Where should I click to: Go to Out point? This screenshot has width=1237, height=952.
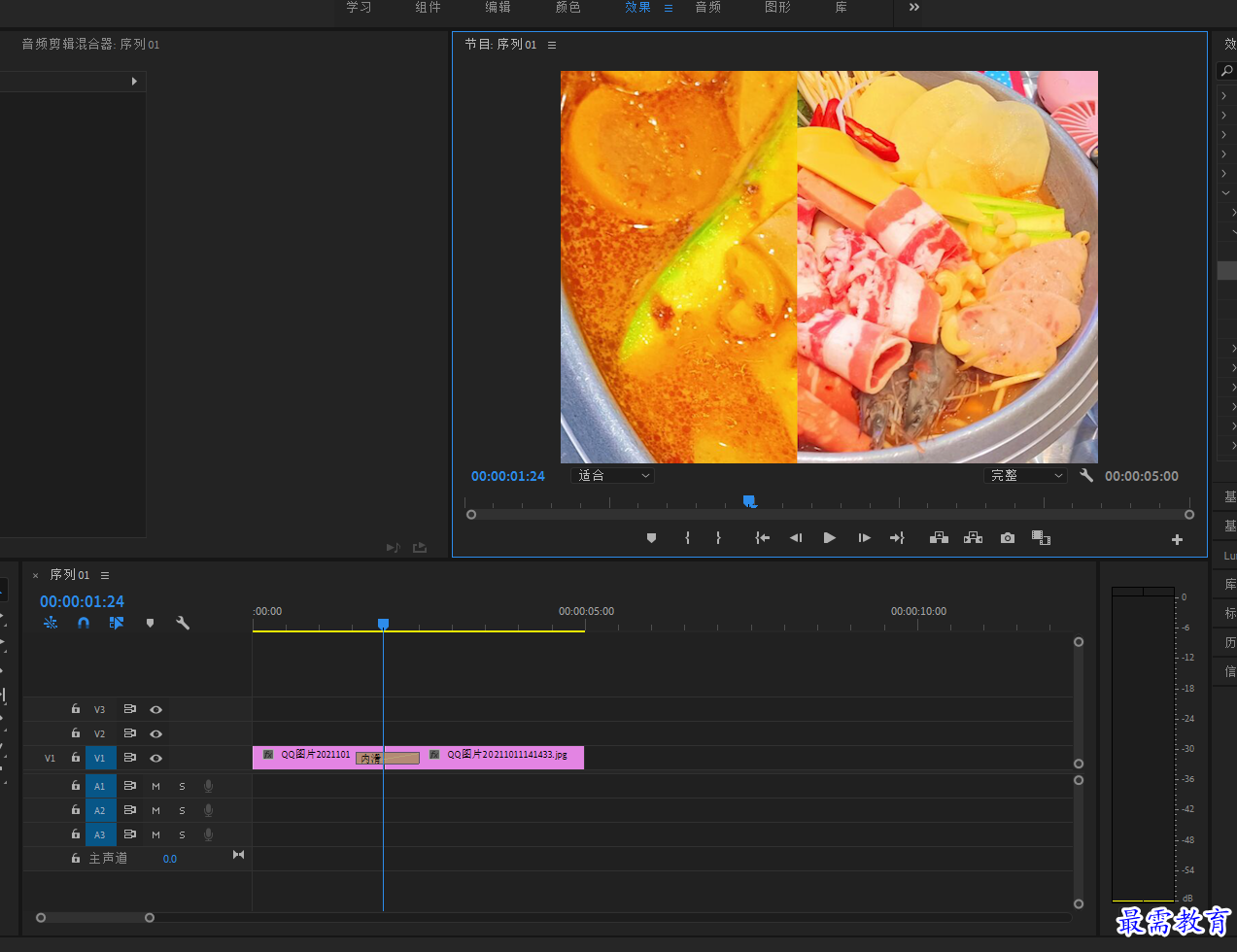click(897, 538)
